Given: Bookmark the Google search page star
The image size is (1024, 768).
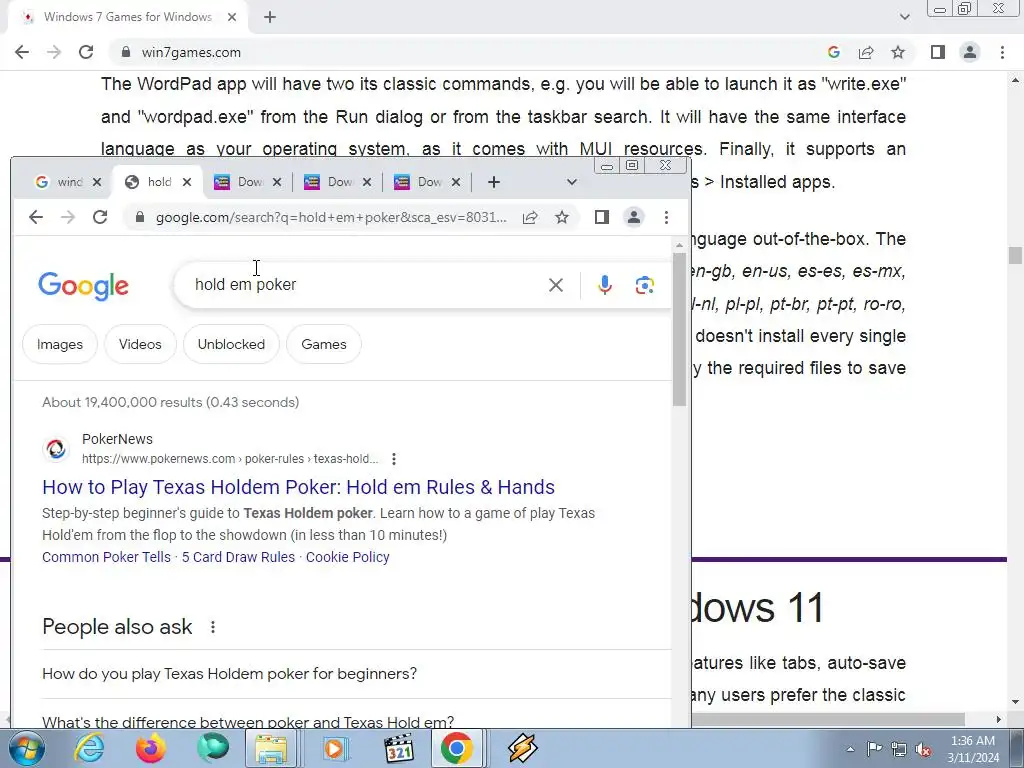Looking at the screenshot, I should (562, 217).
